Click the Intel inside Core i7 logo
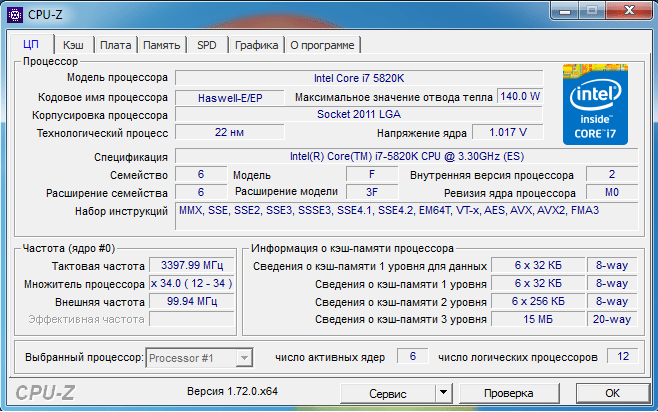 [x=595, y=104]
